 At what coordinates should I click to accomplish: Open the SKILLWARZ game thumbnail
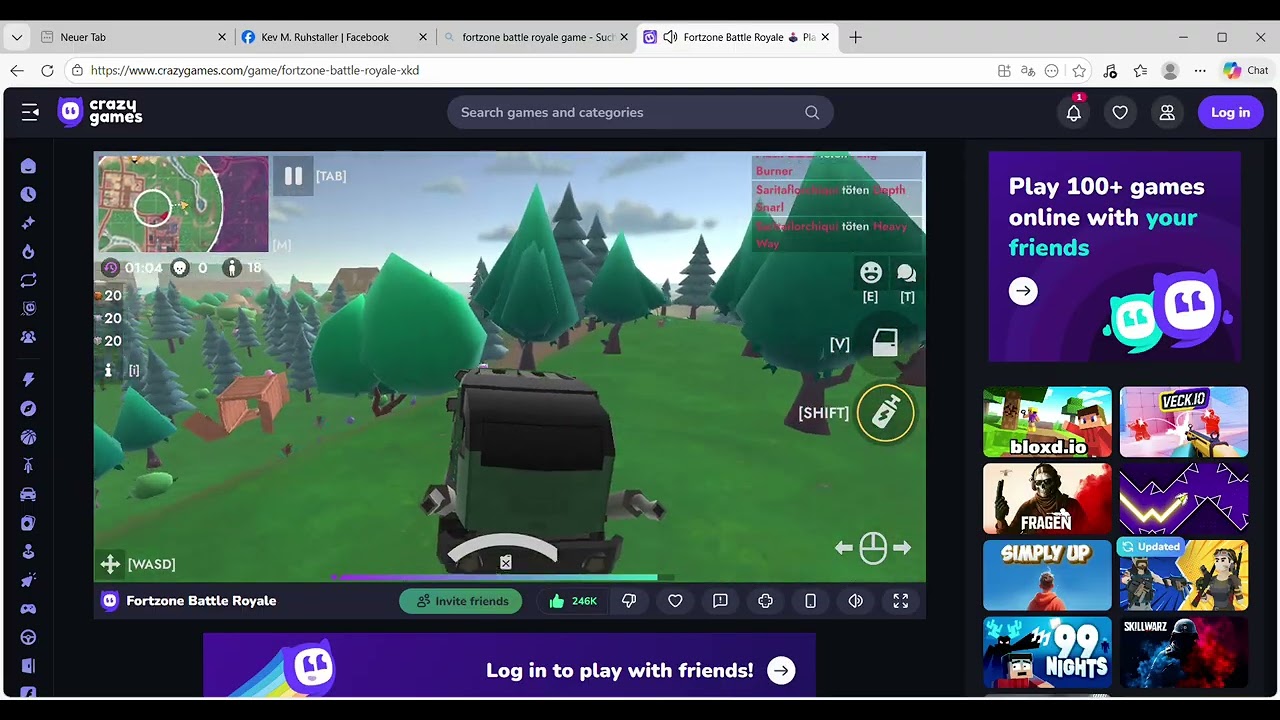1184,652
